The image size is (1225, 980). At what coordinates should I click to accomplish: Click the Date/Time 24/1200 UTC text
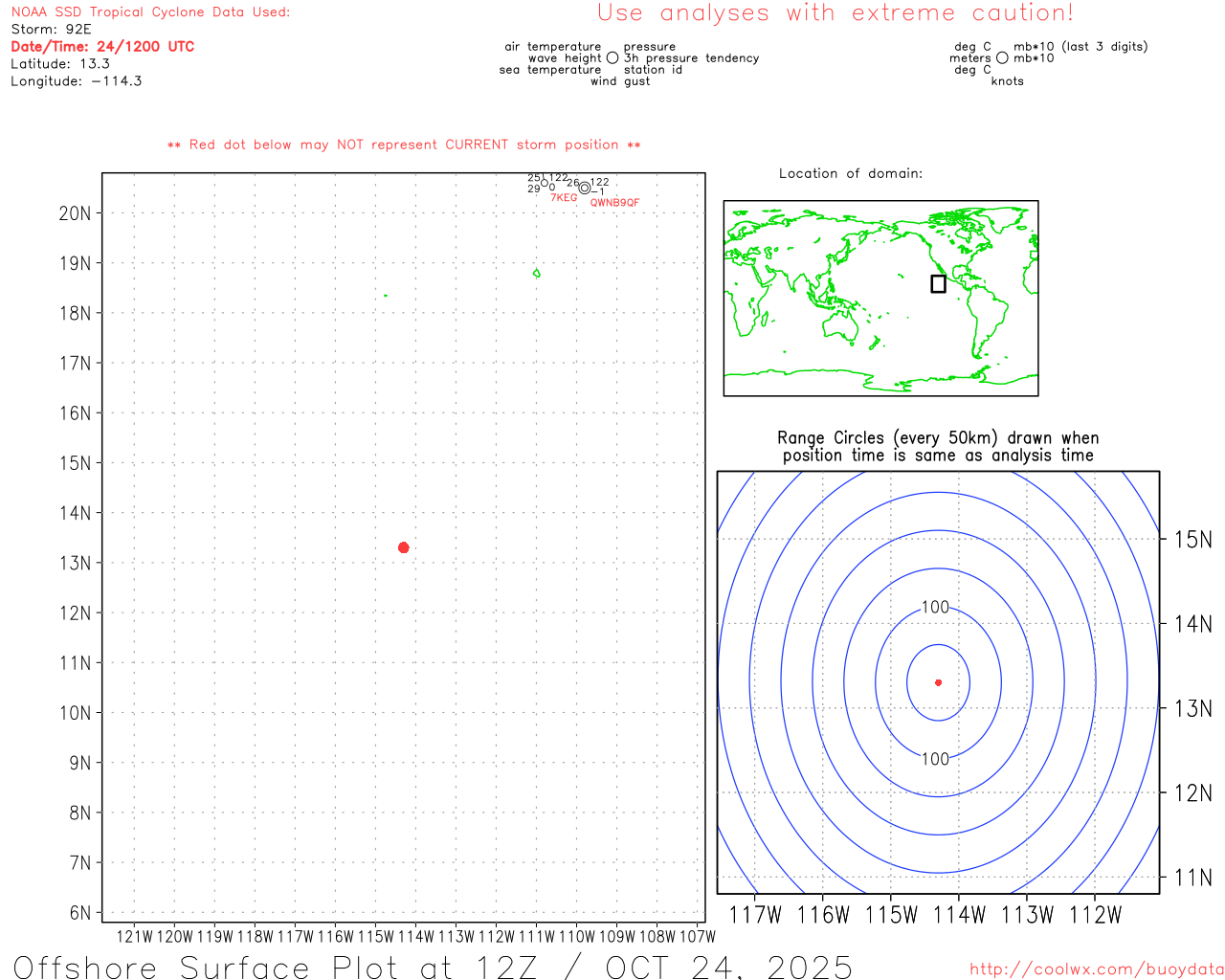pos(102,47)
